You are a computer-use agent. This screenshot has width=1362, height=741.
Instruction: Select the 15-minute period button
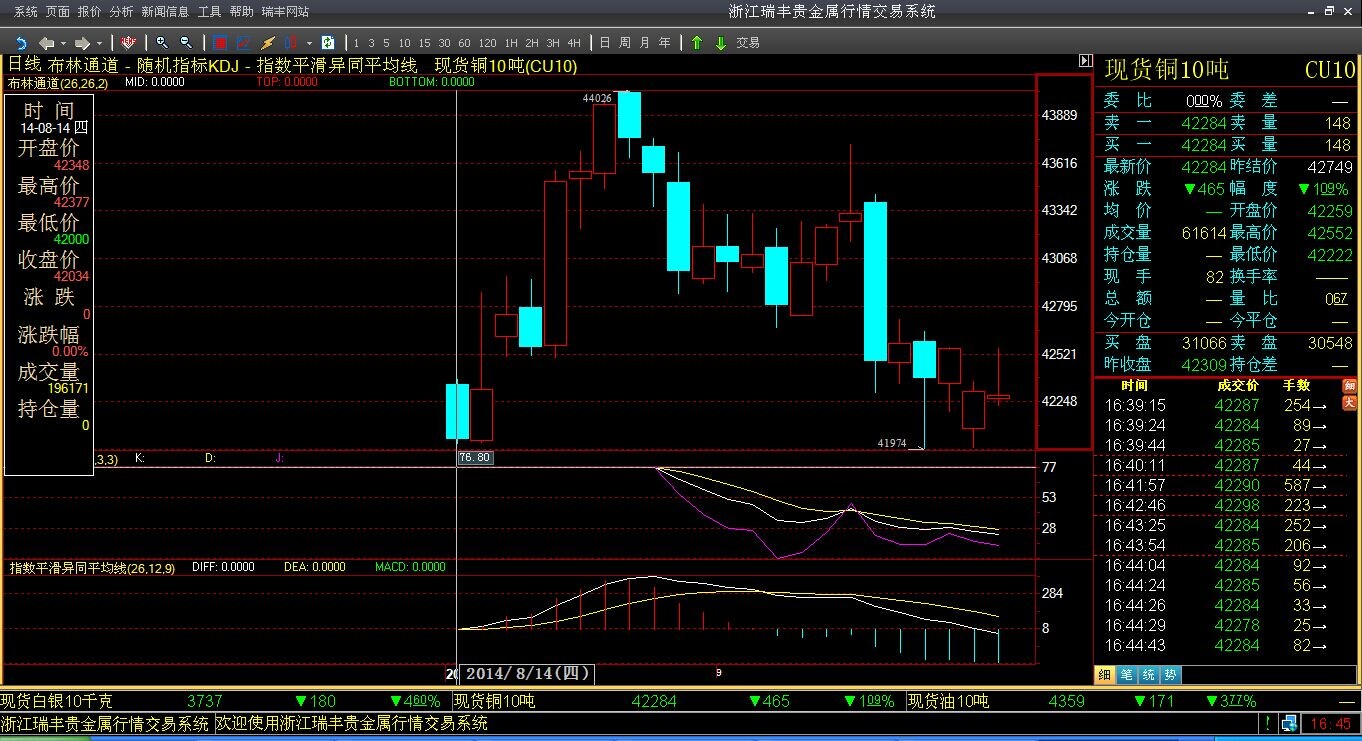(424, 43)
